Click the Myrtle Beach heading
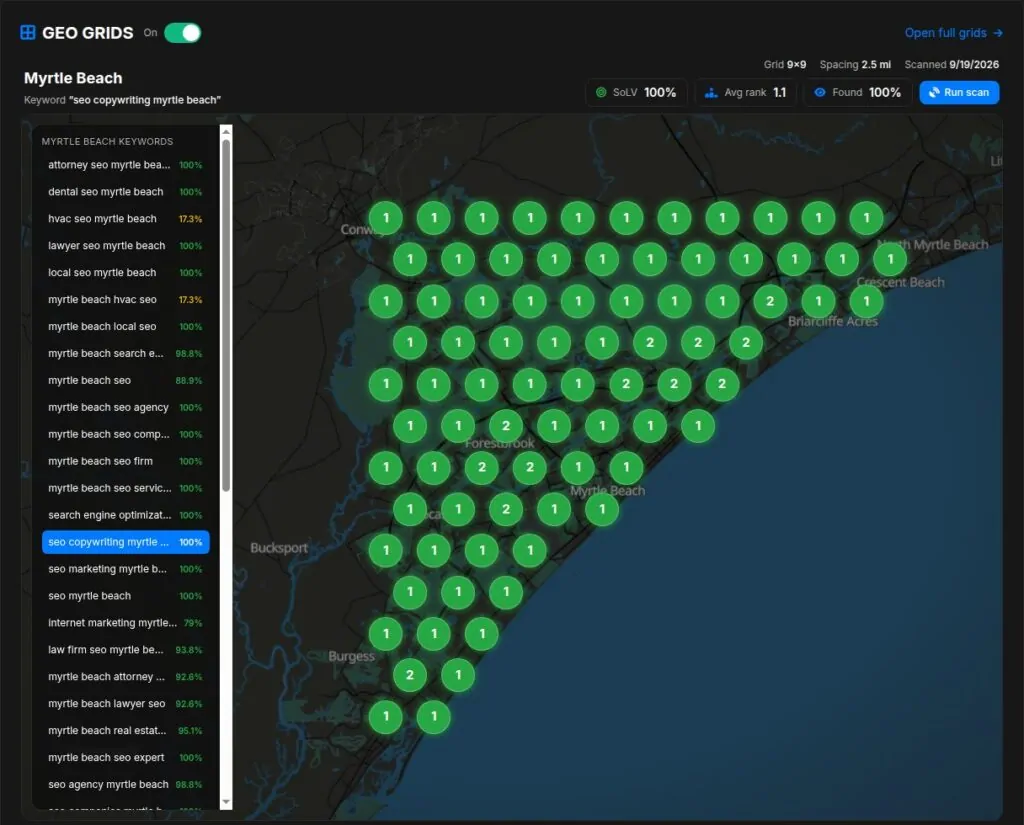This screenshot has width=1024, height=825. (73, 78)
